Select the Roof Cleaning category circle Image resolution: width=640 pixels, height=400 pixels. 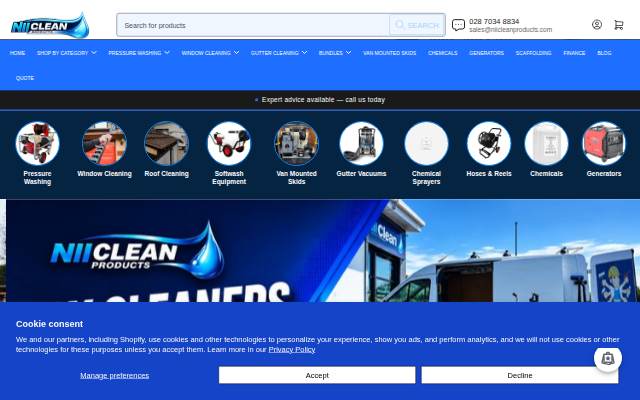167,144
